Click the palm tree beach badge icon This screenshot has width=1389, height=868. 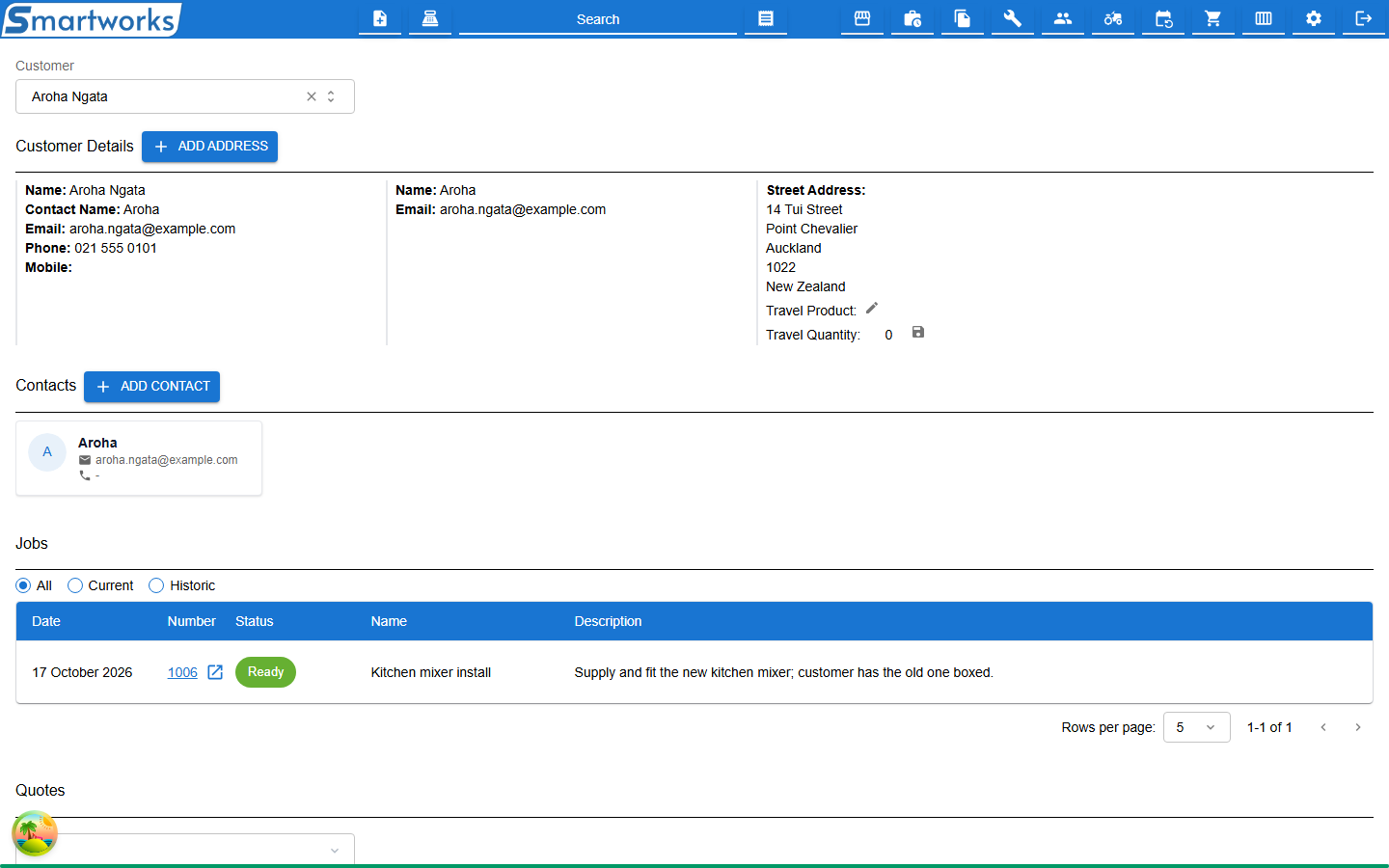click(x=35, y=833)
